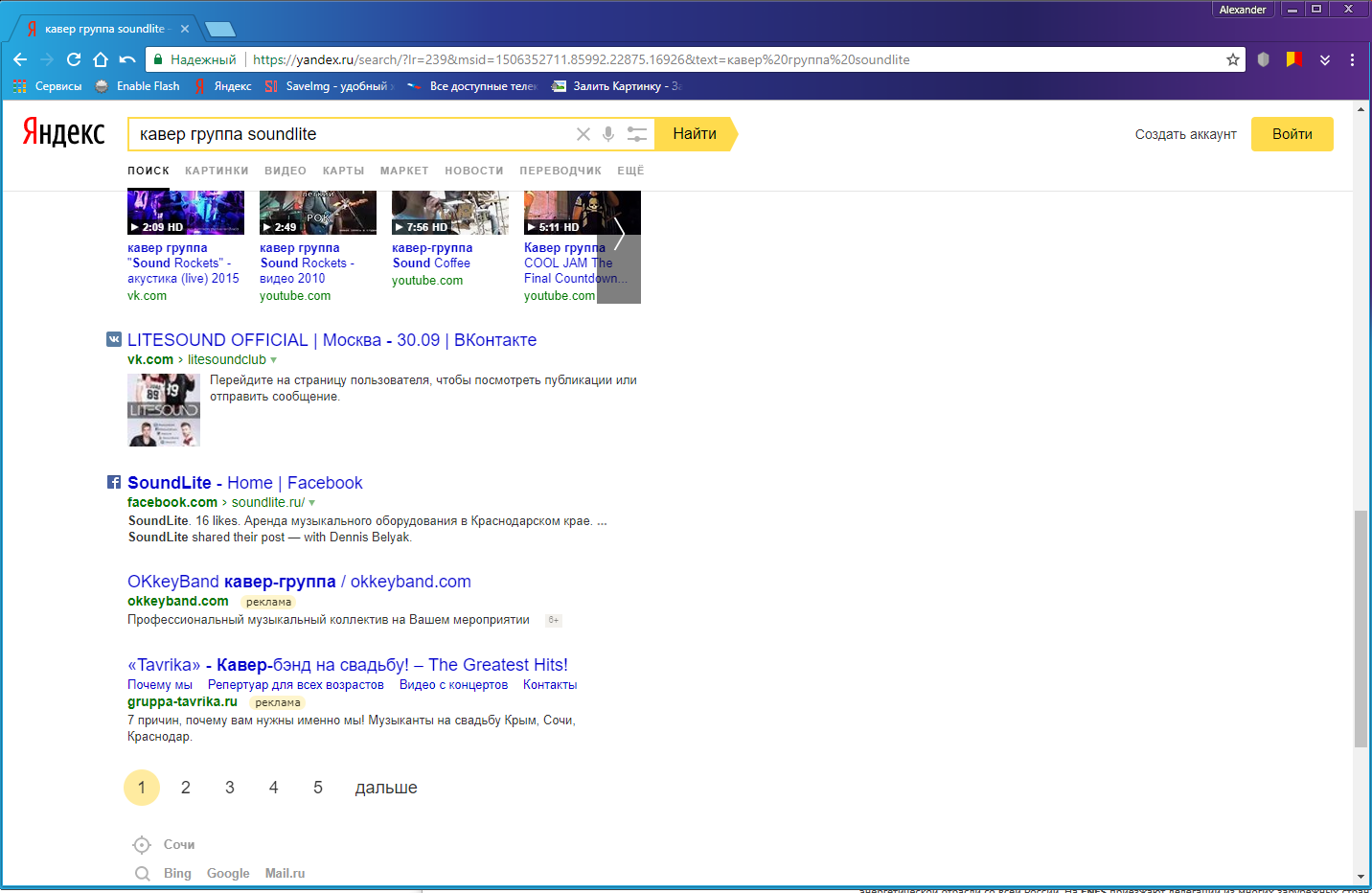Click the Контакты sitelink

click(x=550, y=685)
